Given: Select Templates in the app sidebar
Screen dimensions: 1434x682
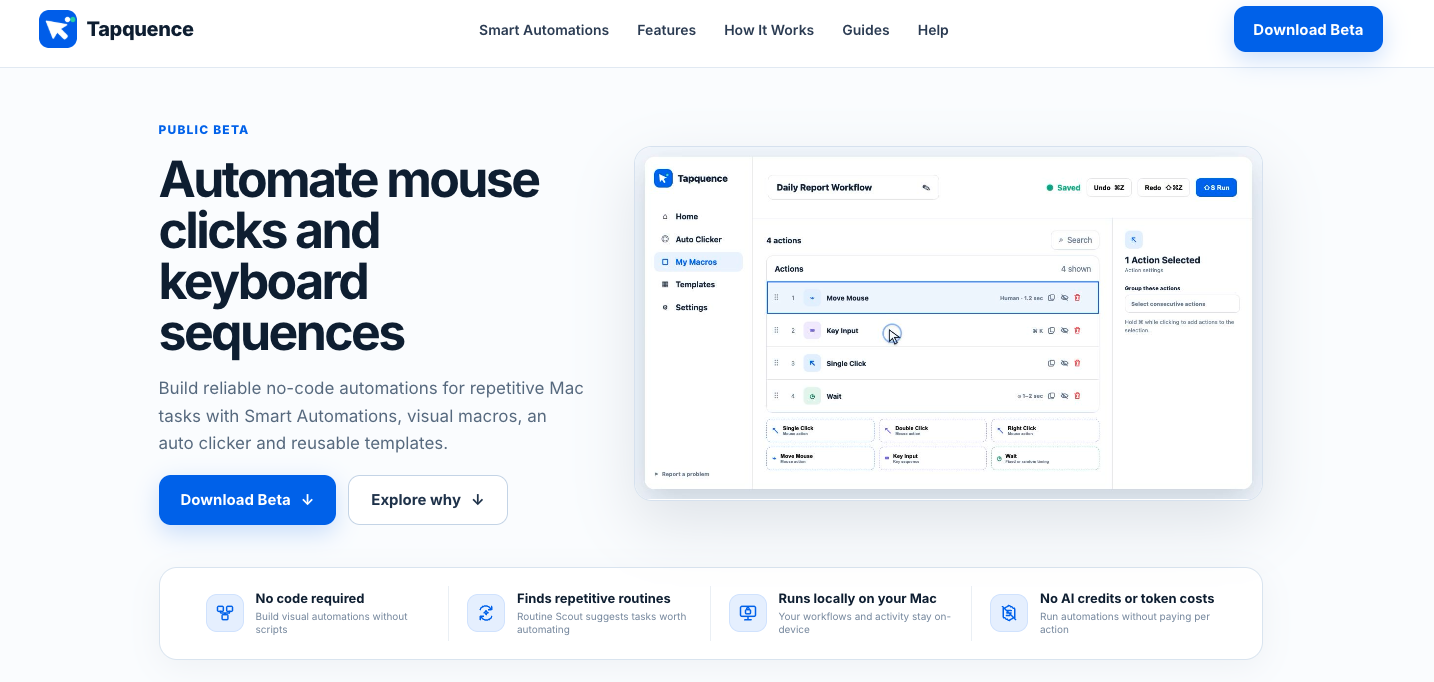Looking at the screenshot, I should [698, 285].
